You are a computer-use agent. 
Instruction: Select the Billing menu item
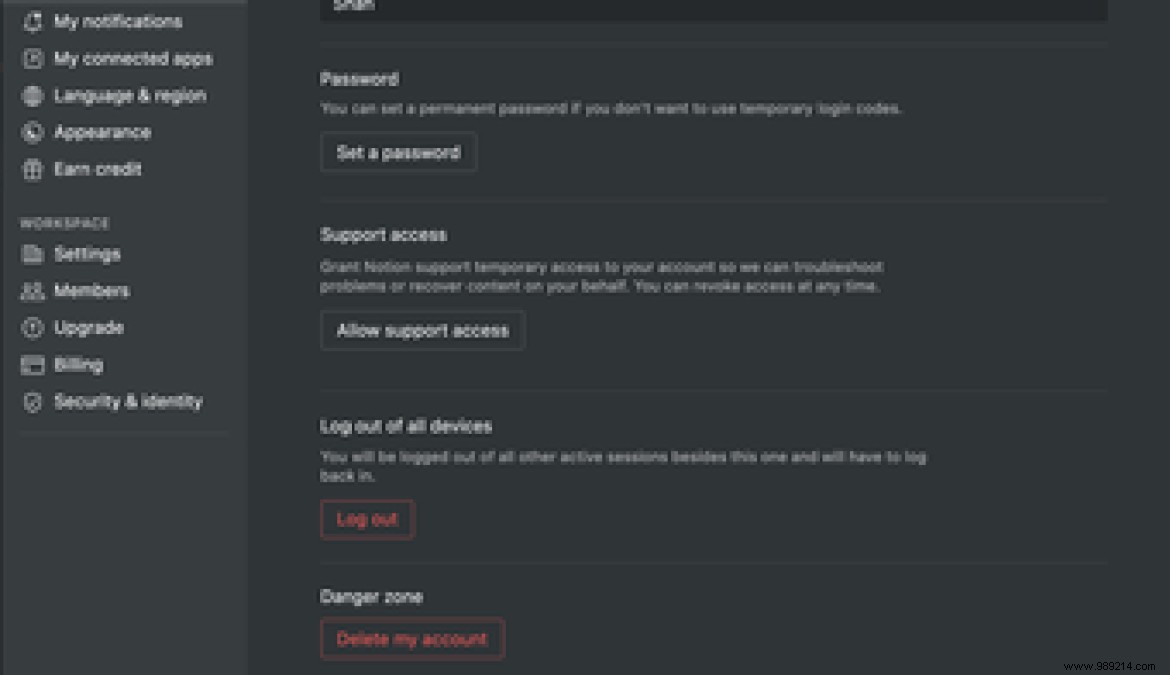[x=78, y=365]
